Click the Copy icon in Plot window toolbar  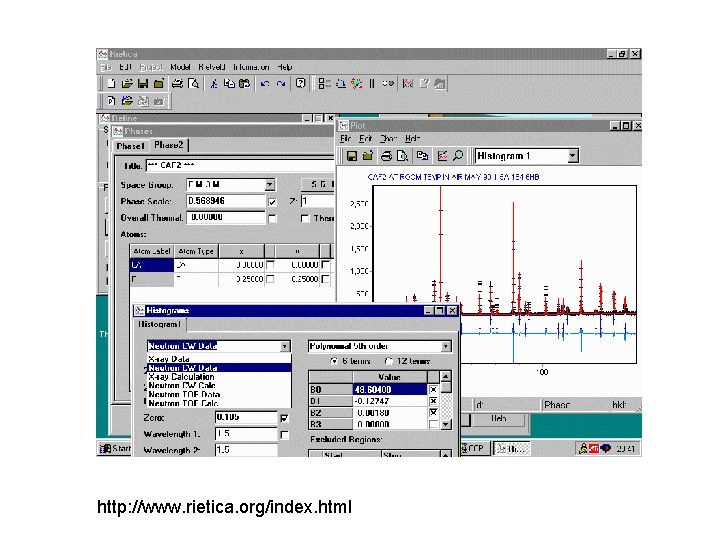(x=422, y=156)
